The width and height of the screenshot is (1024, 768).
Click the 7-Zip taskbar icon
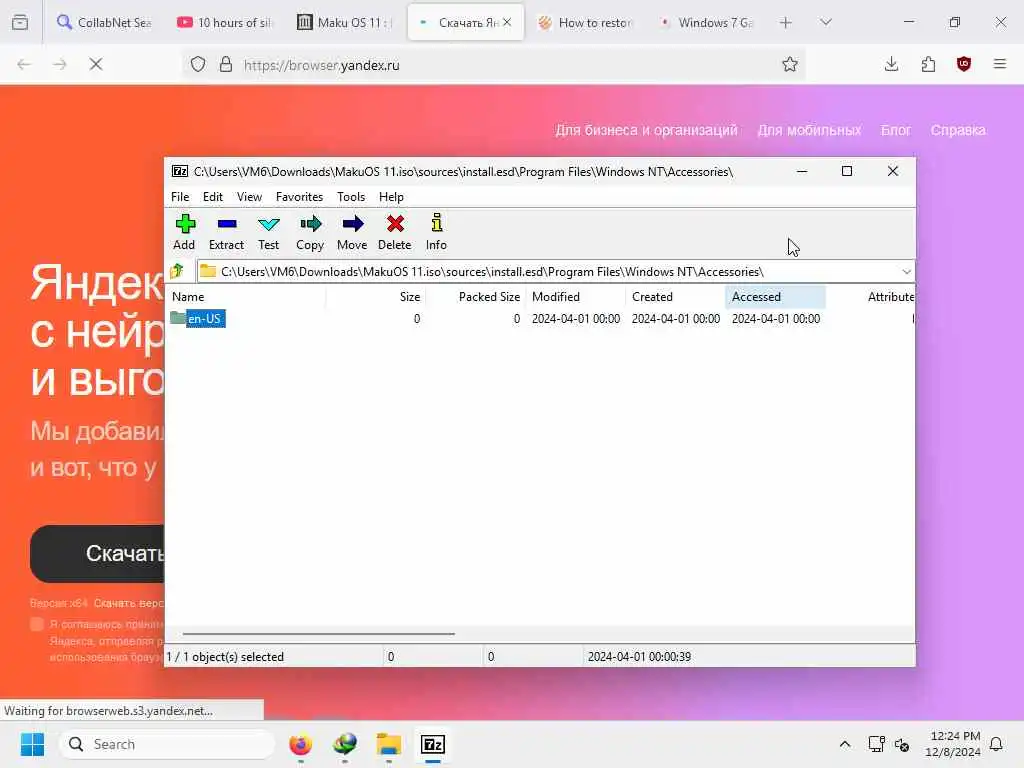click(x=433, y=744)
